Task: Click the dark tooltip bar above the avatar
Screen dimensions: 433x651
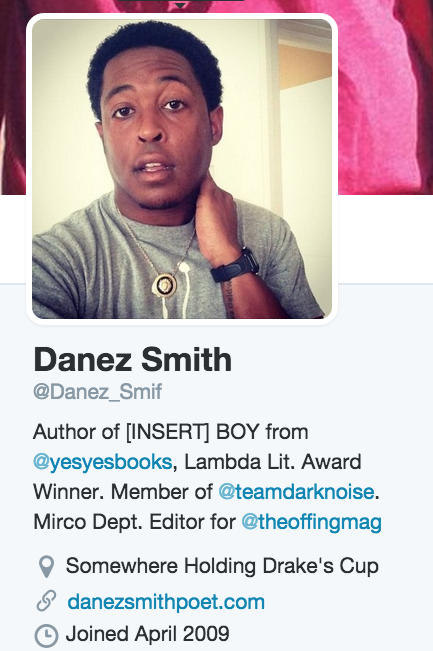Action: pyautogui.click(x=180, y=1)
